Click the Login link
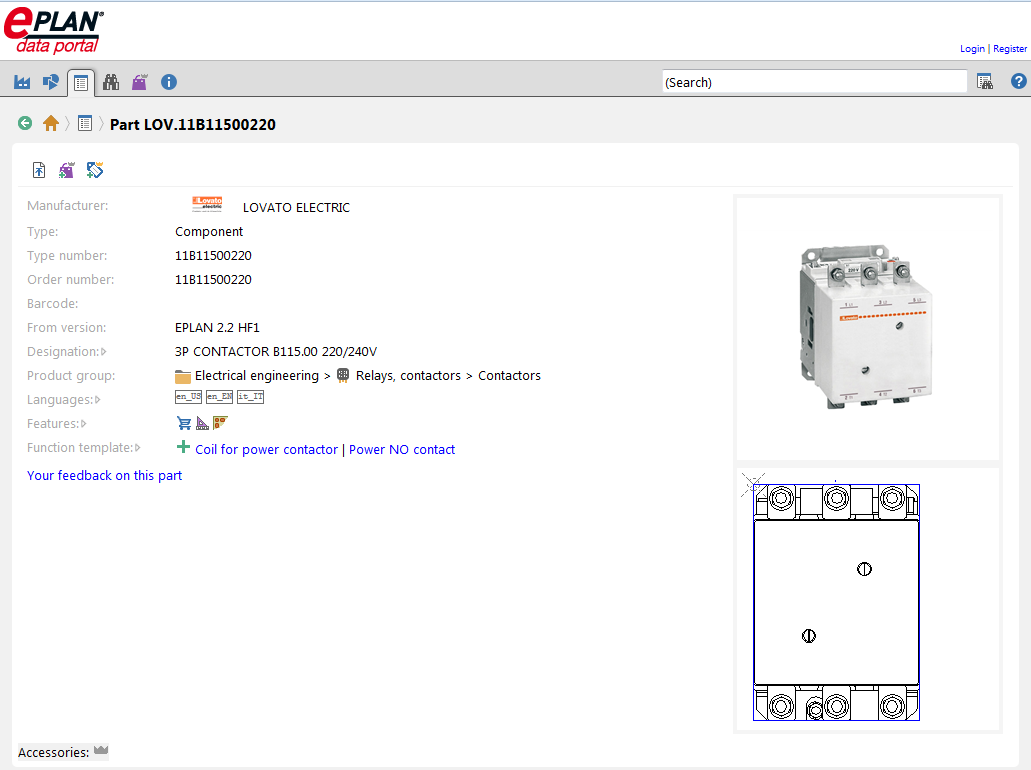1031x770 pixels. click(972, 49)
